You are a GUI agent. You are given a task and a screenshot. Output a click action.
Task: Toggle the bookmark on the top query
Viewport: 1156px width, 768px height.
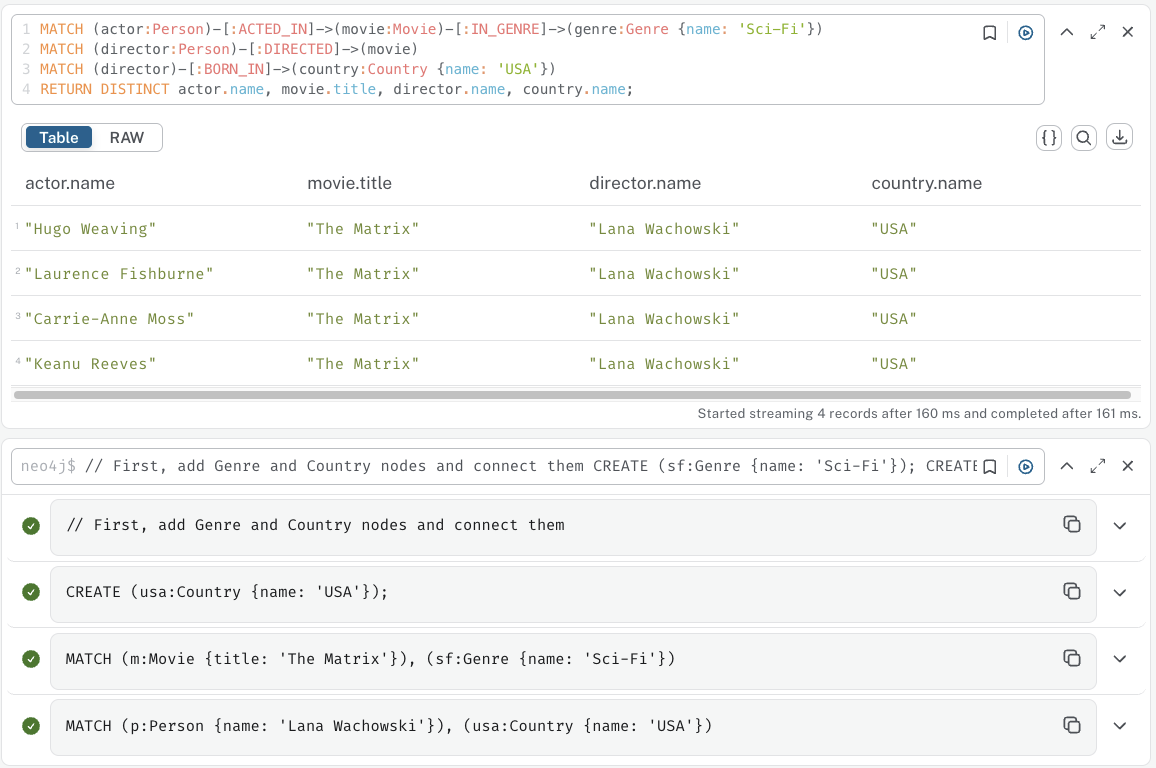click(989, 33)
